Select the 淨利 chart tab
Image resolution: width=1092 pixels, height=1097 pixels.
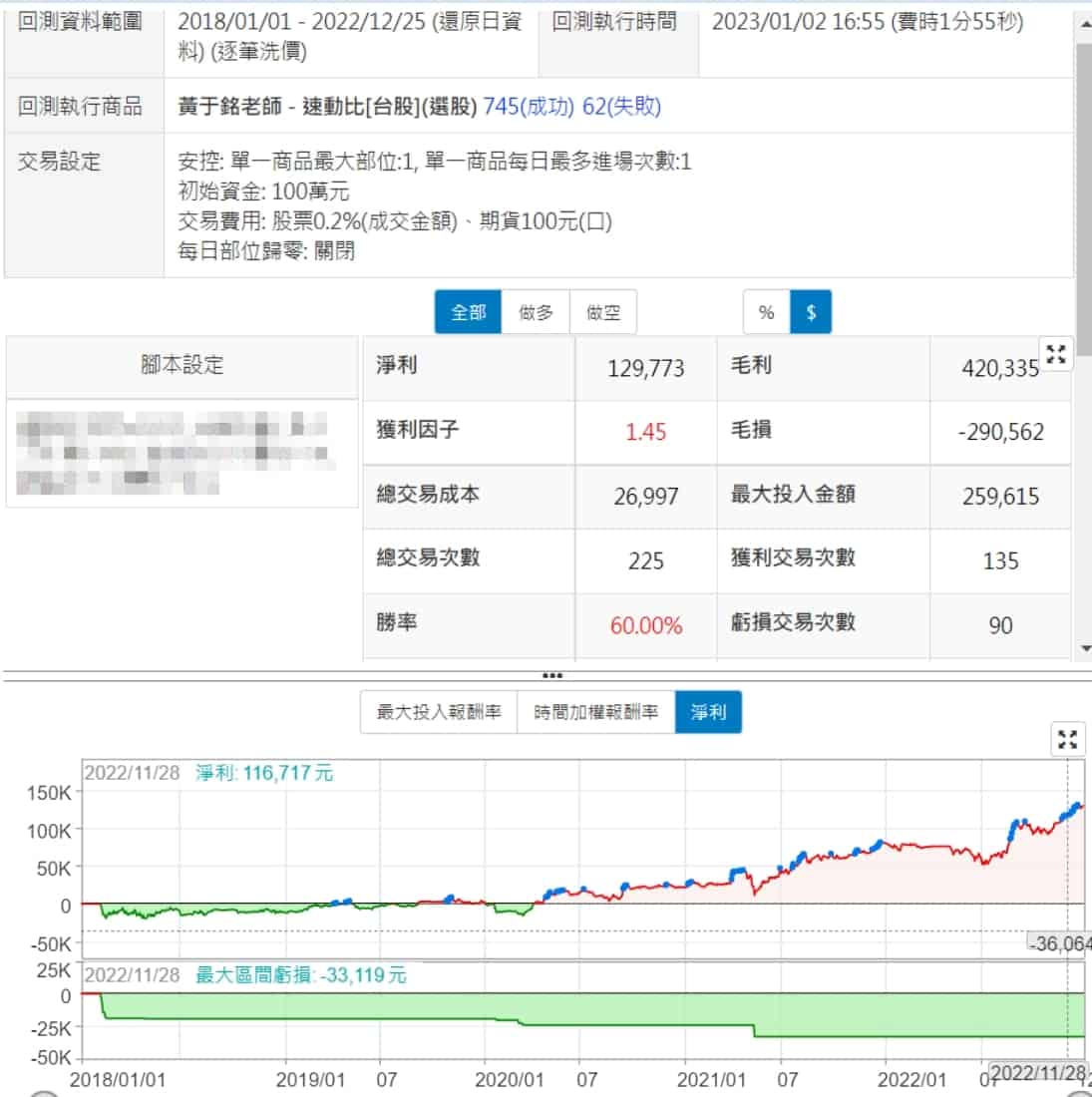click(708, 712)
